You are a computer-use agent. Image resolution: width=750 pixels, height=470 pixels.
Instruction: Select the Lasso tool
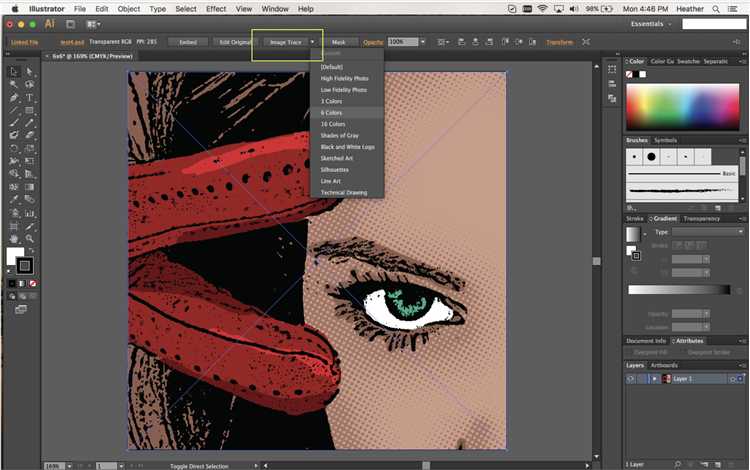[x=29, y=85]
